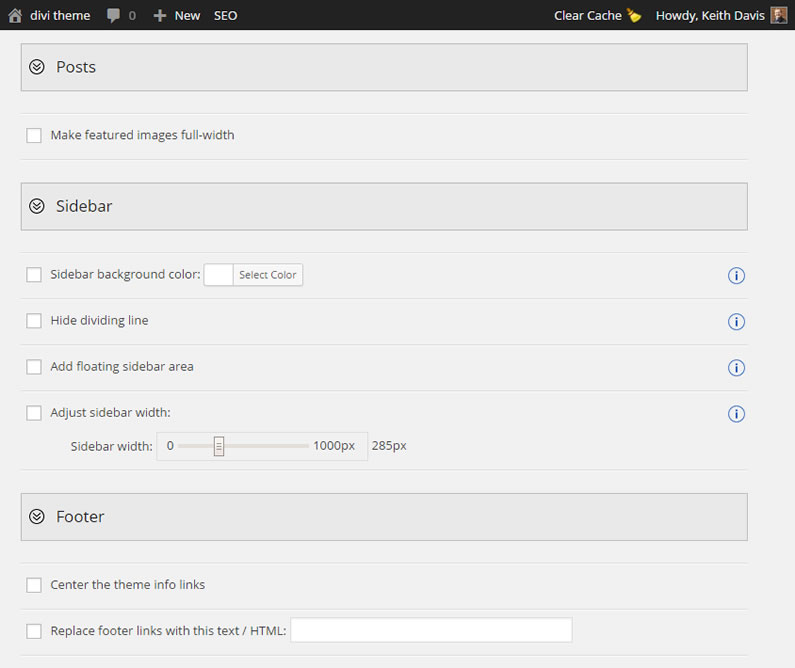Open the comments bubble icon
The image size is (795, 668).
113,16
